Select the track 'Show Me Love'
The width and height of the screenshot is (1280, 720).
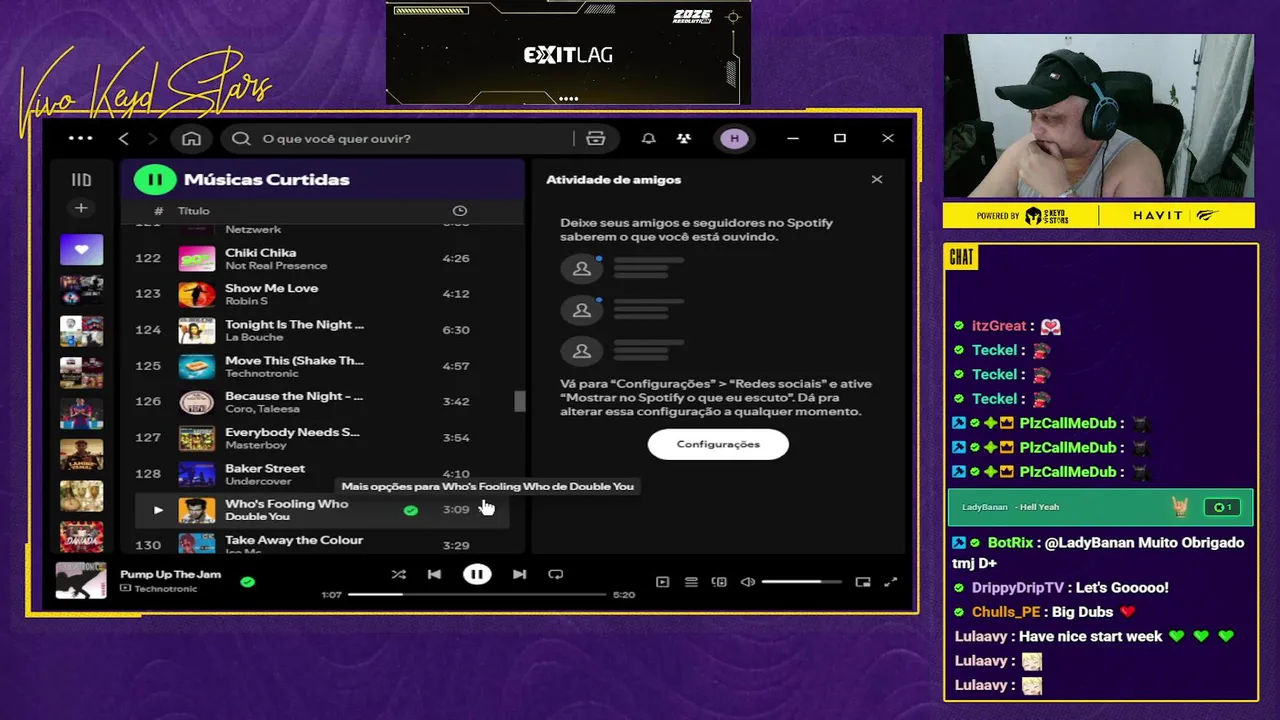[x=271, y=288]
